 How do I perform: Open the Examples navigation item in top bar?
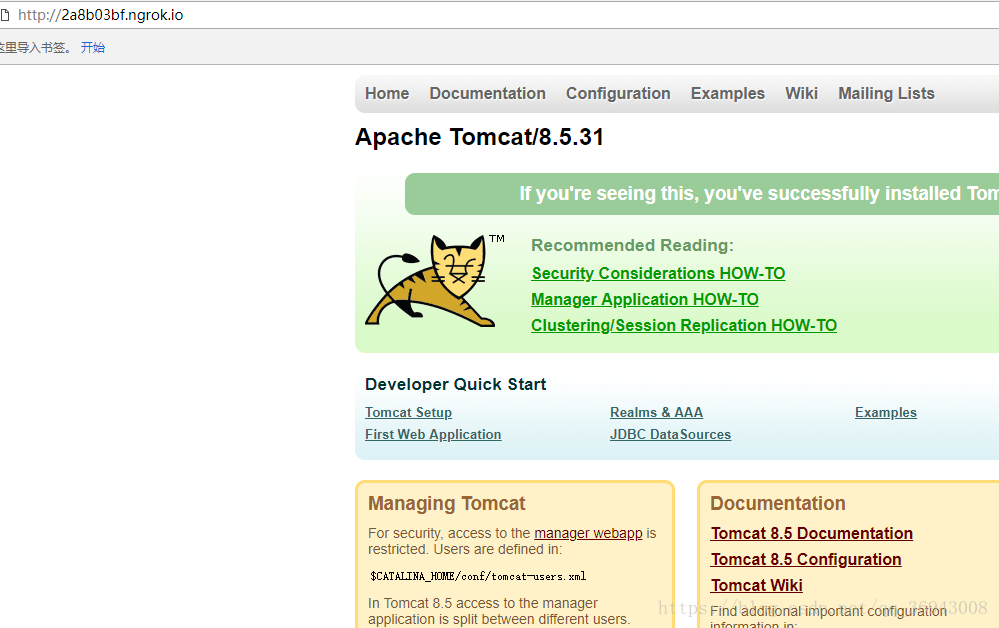click(728, 94)
